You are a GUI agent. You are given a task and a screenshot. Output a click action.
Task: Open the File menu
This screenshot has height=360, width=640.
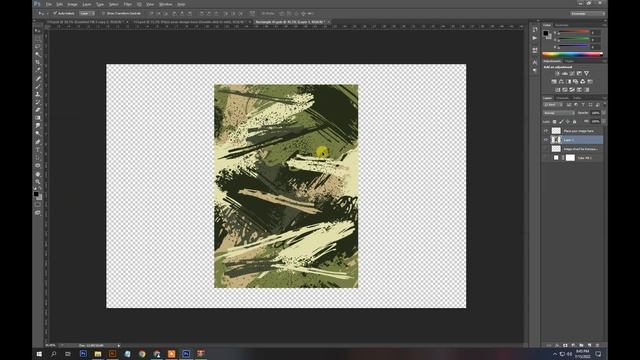click(49, 4)
